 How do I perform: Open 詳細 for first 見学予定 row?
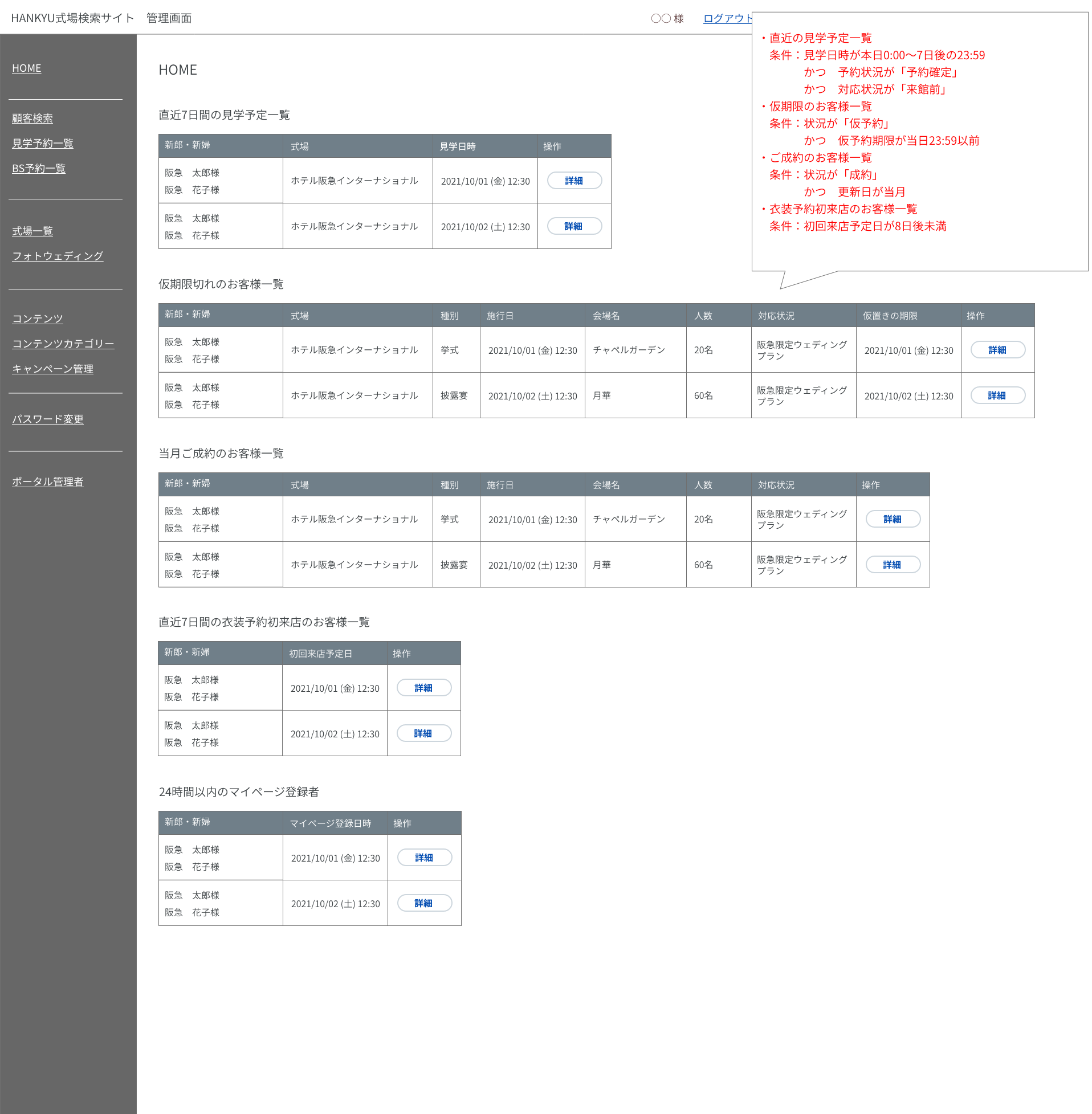[x=574, y=181]
